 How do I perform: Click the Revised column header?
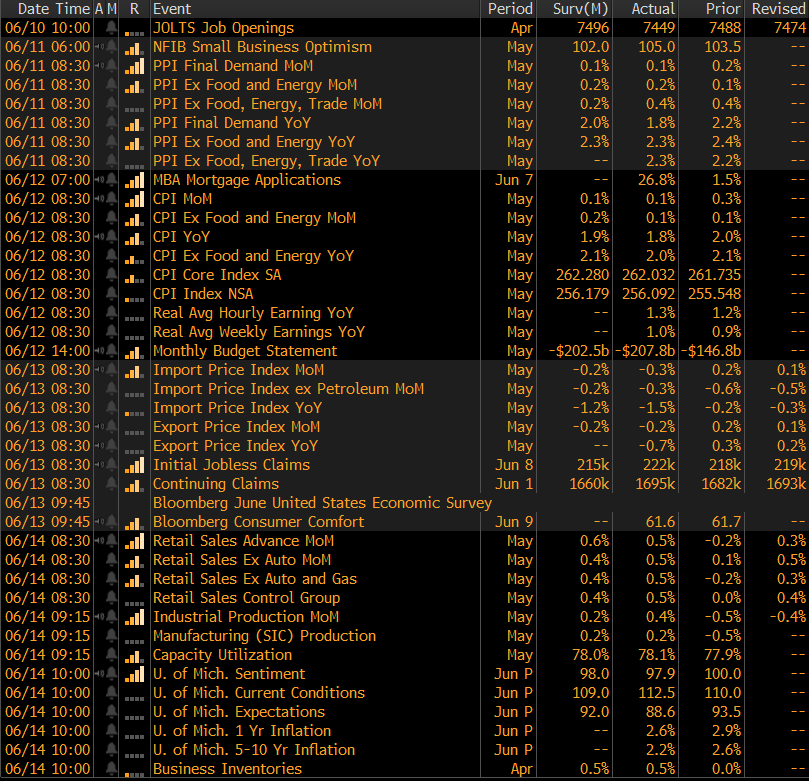tap(778, 8)
